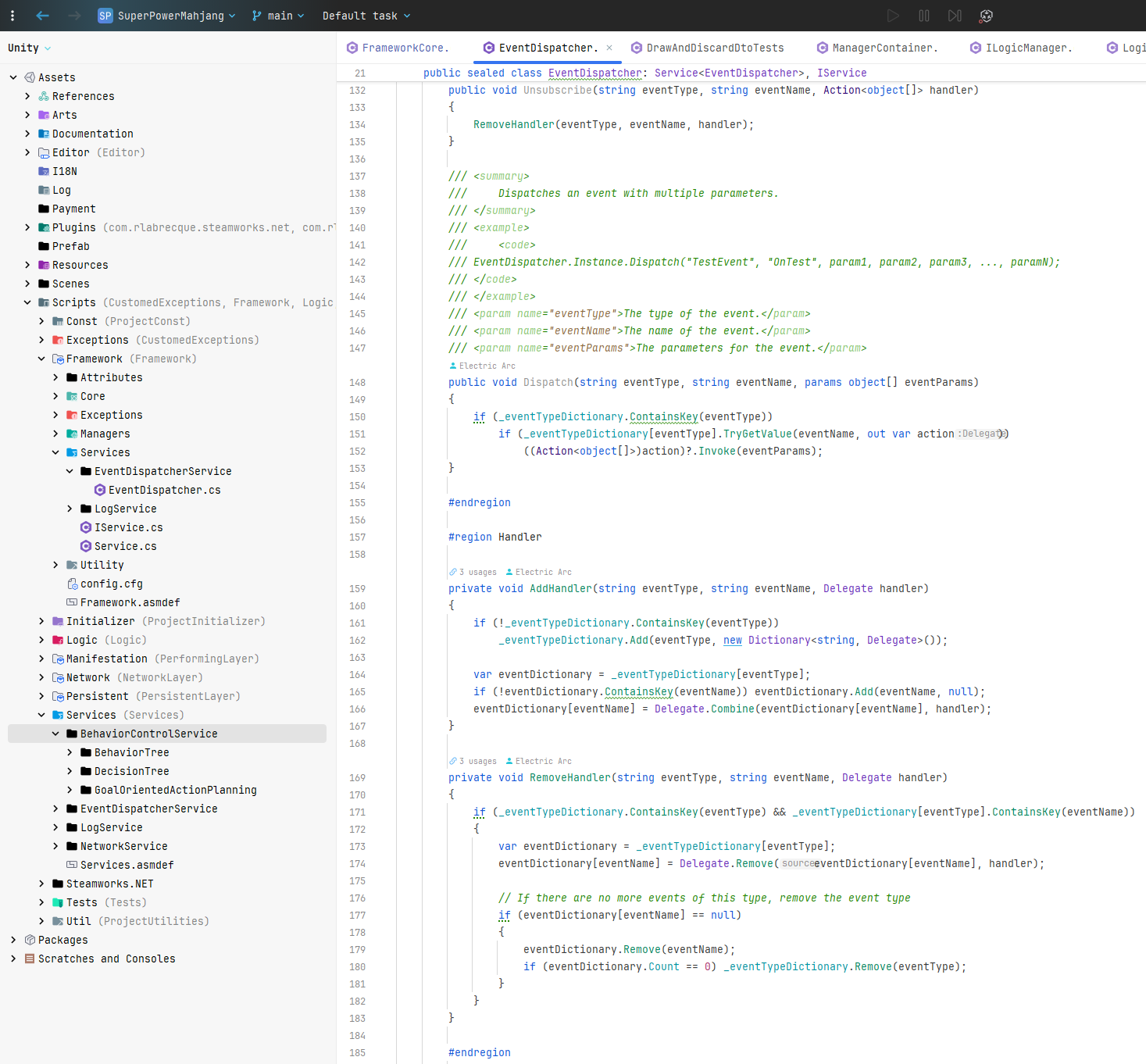Expand the Packages node
The image size is (1146, 1064).
pyautogui.click(x=12, y=940)
